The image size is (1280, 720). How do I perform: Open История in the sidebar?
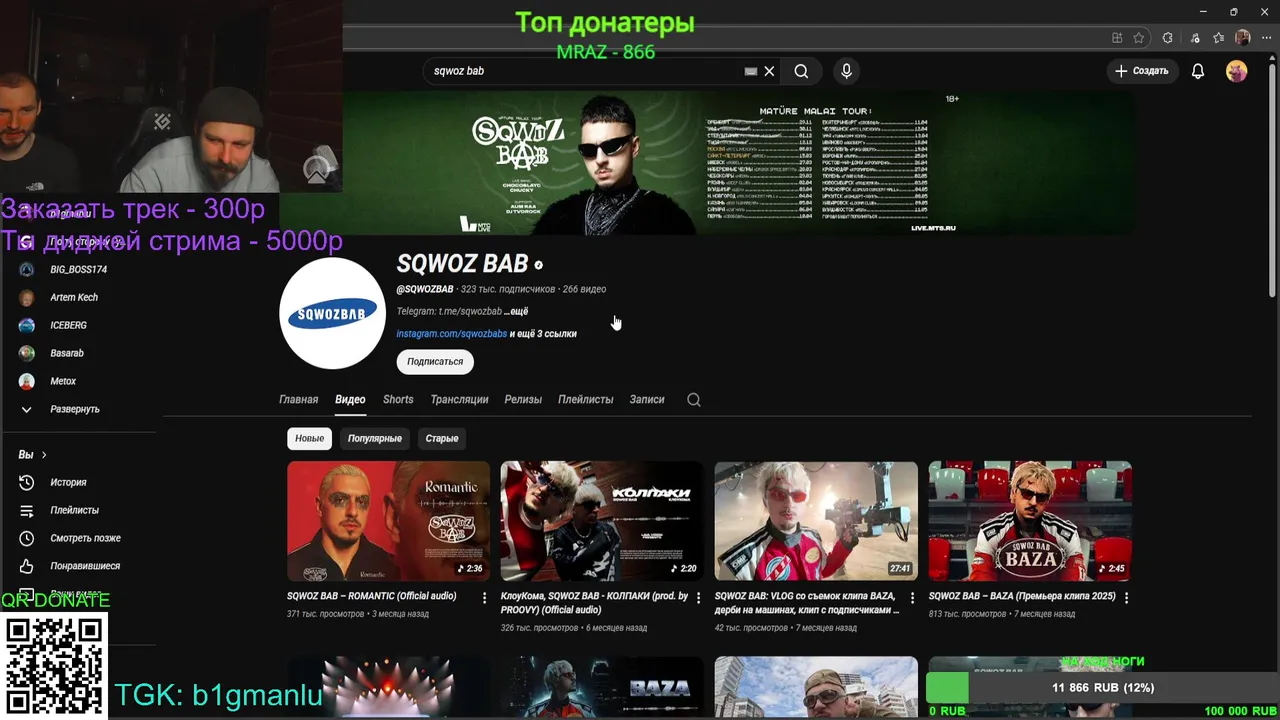click(x=68, y=482)
